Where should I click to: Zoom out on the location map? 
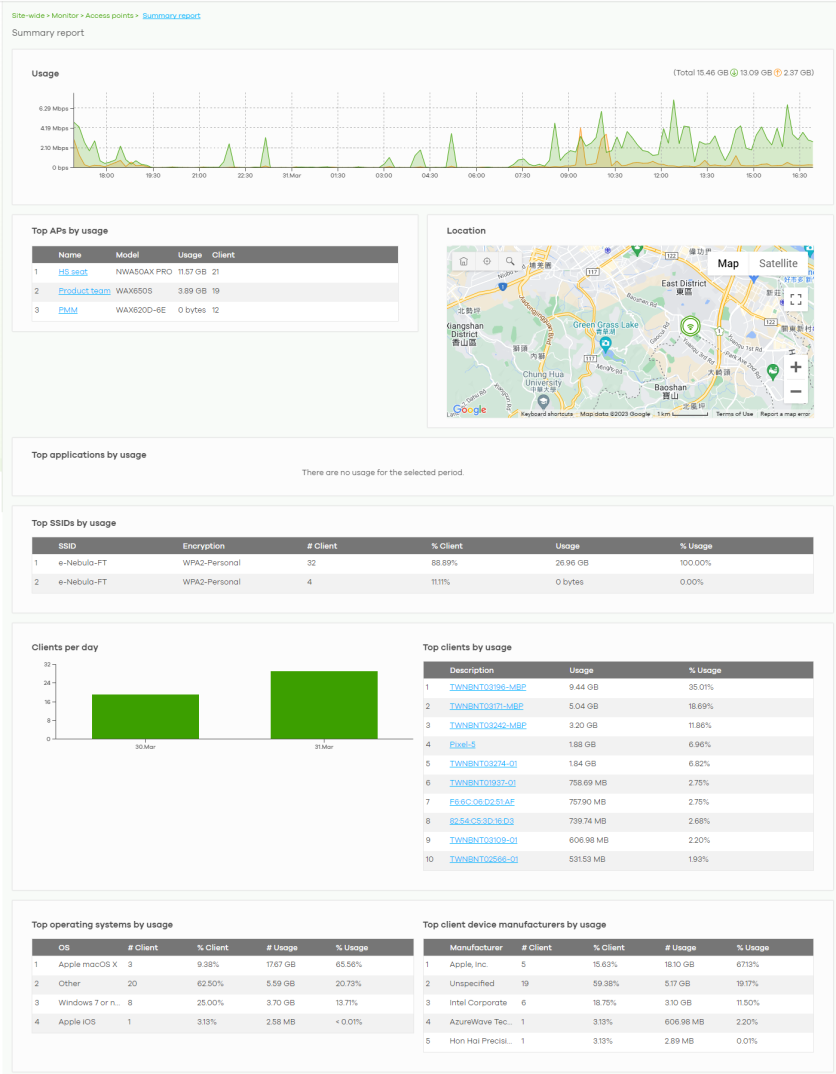pos(795,391)
